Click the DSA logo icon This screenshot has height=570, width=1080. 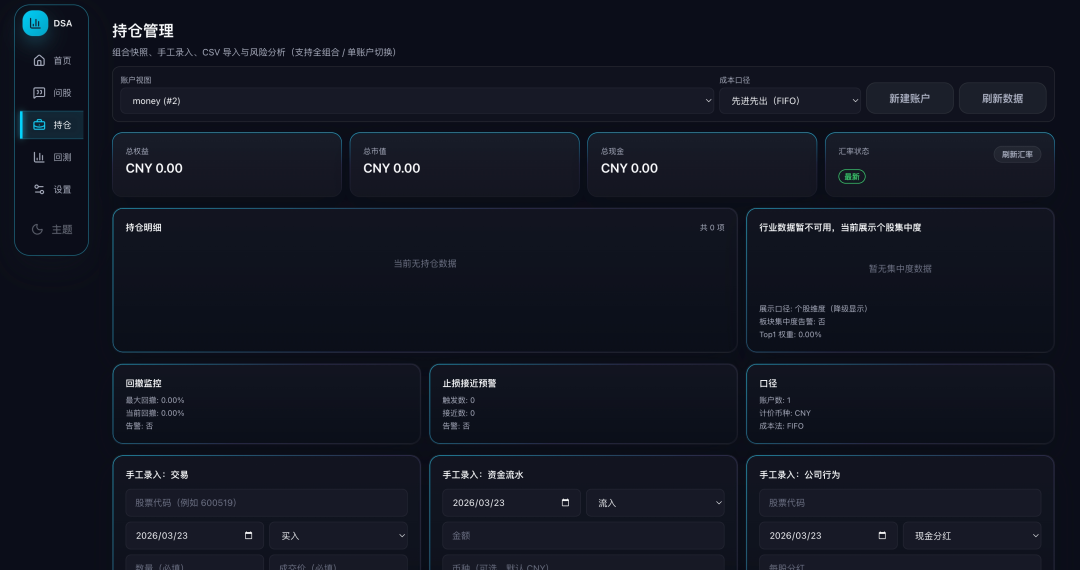click(35, 23)
